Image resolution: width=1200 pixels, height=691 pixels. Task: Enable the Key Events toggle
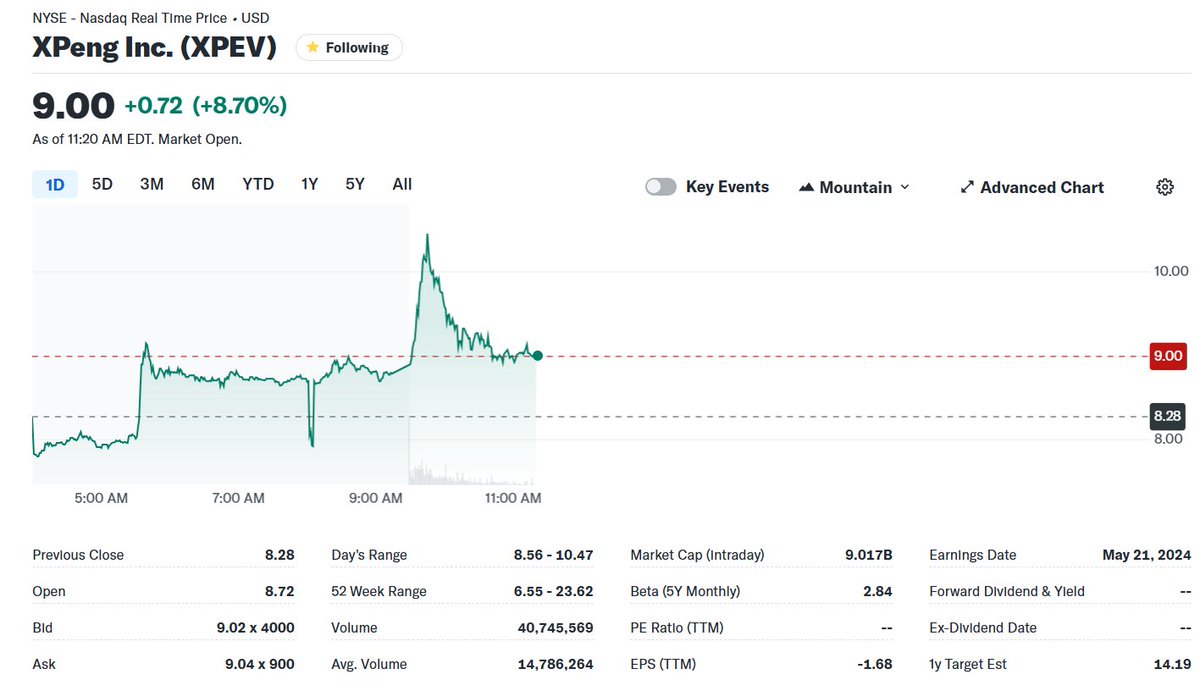coord(660,186)
